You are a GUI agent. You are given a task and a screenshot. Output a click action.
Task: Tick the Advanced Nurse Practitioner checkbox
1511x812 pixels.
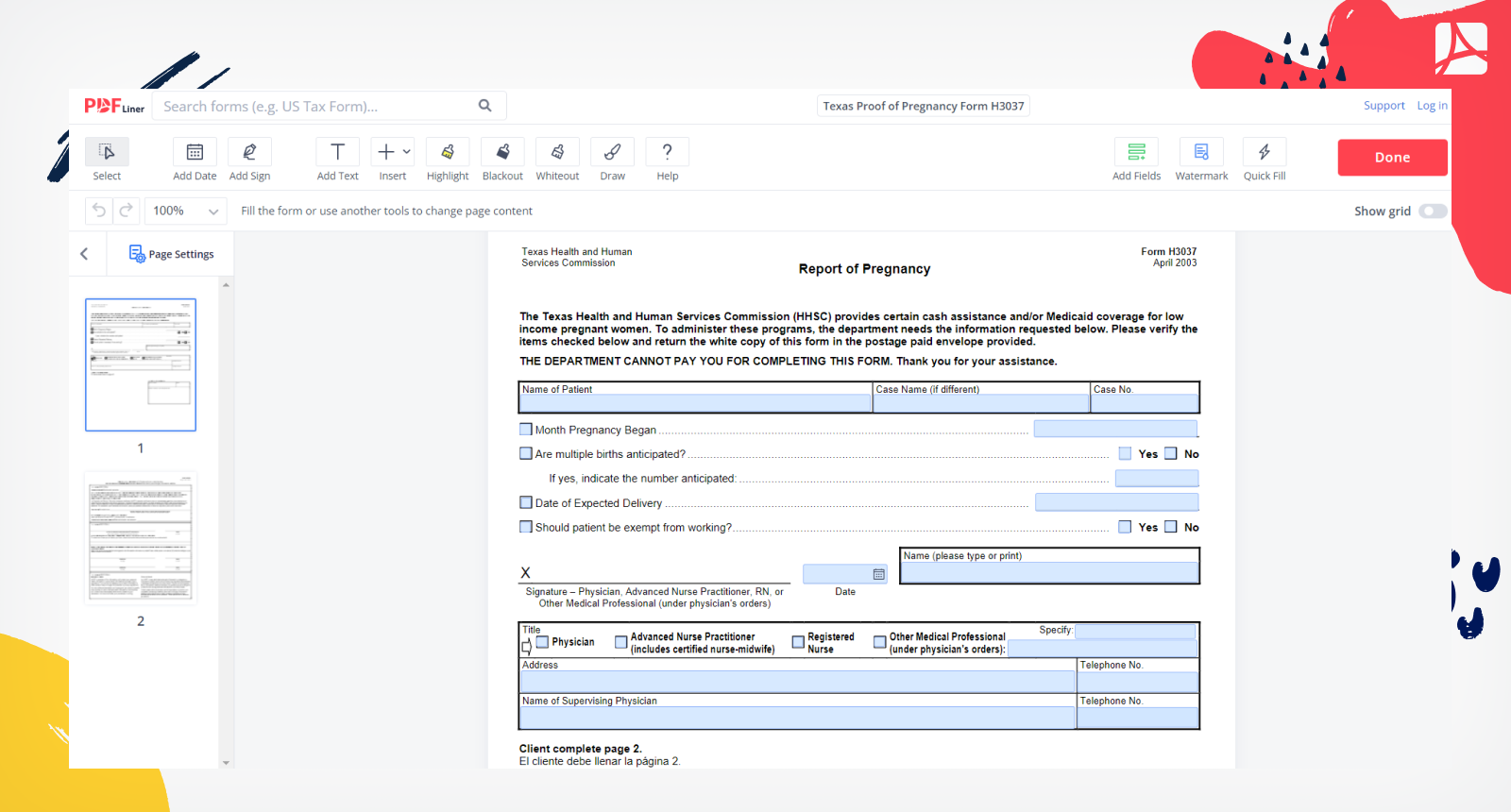(621, 642)
